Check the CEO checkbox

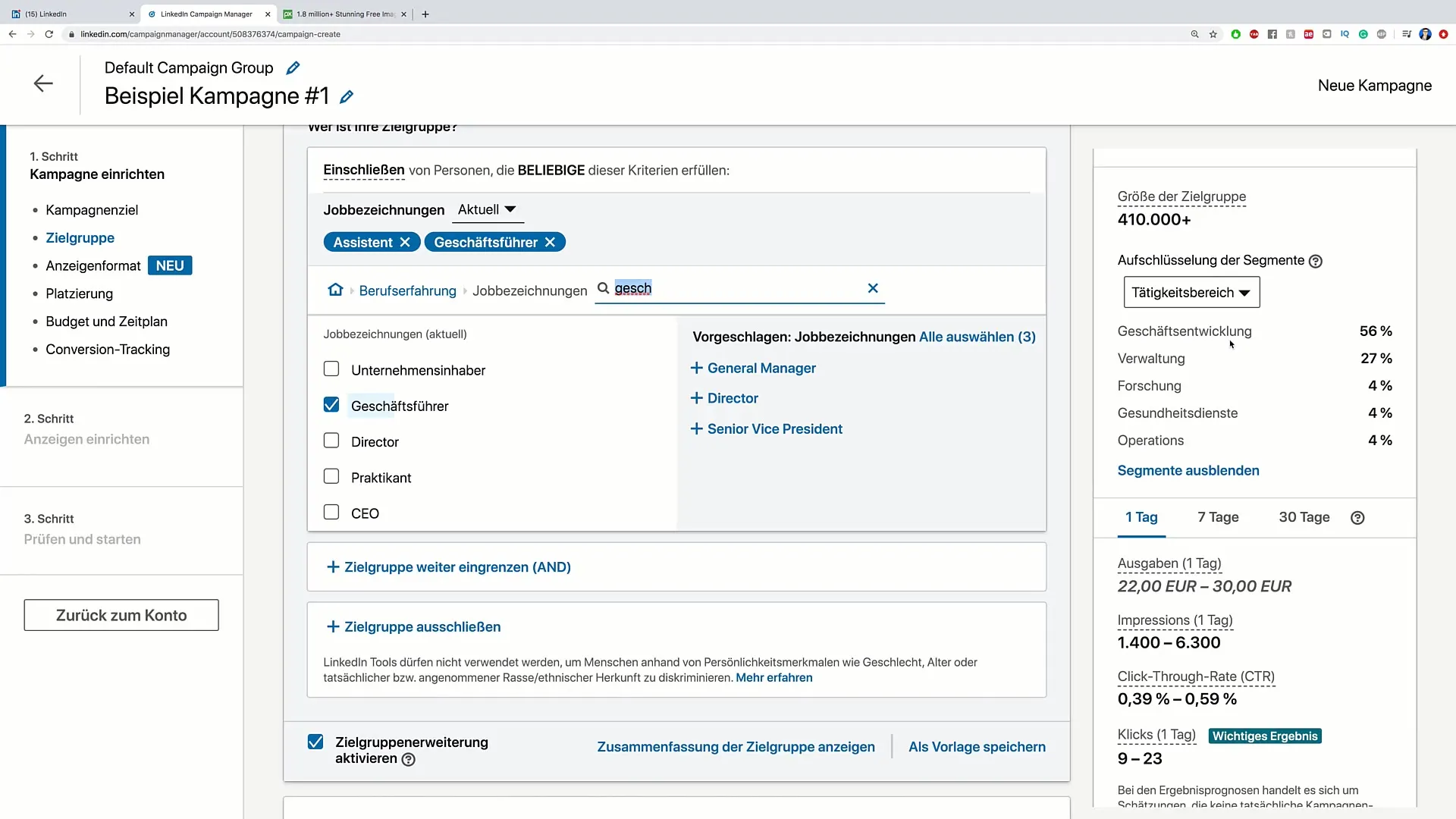pos(331,512)
